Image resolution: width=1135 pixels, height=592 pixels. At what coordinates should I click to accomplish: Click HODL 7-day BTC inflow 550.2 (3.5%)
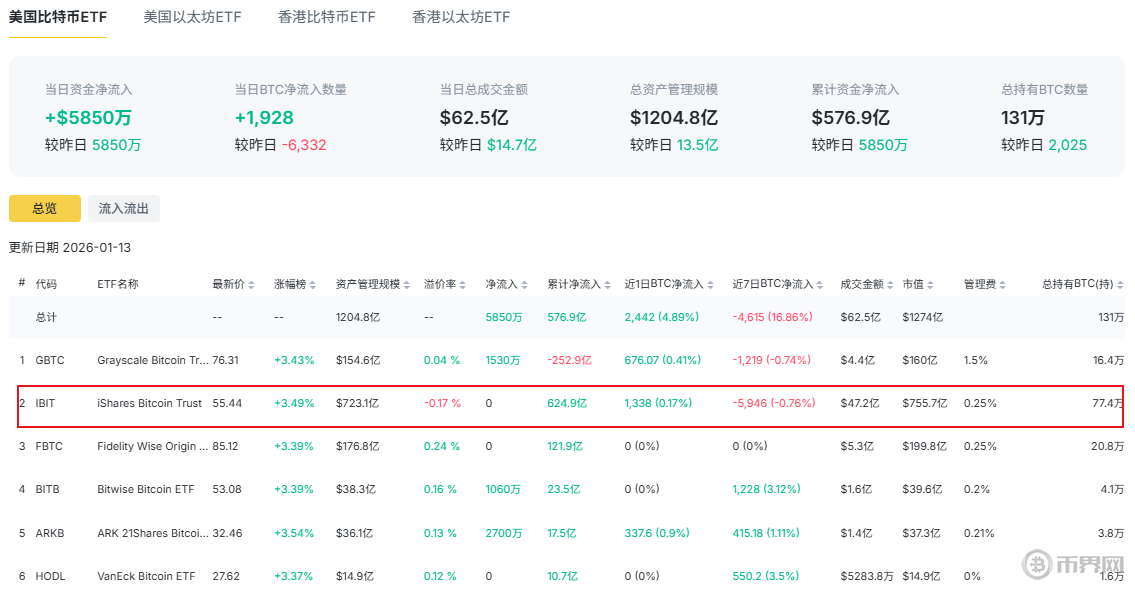[766, 576]
